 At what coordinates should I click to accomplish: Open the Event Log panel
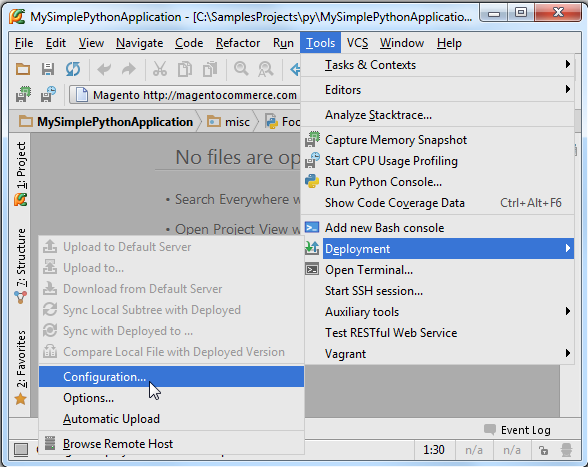tap(518, 430)
